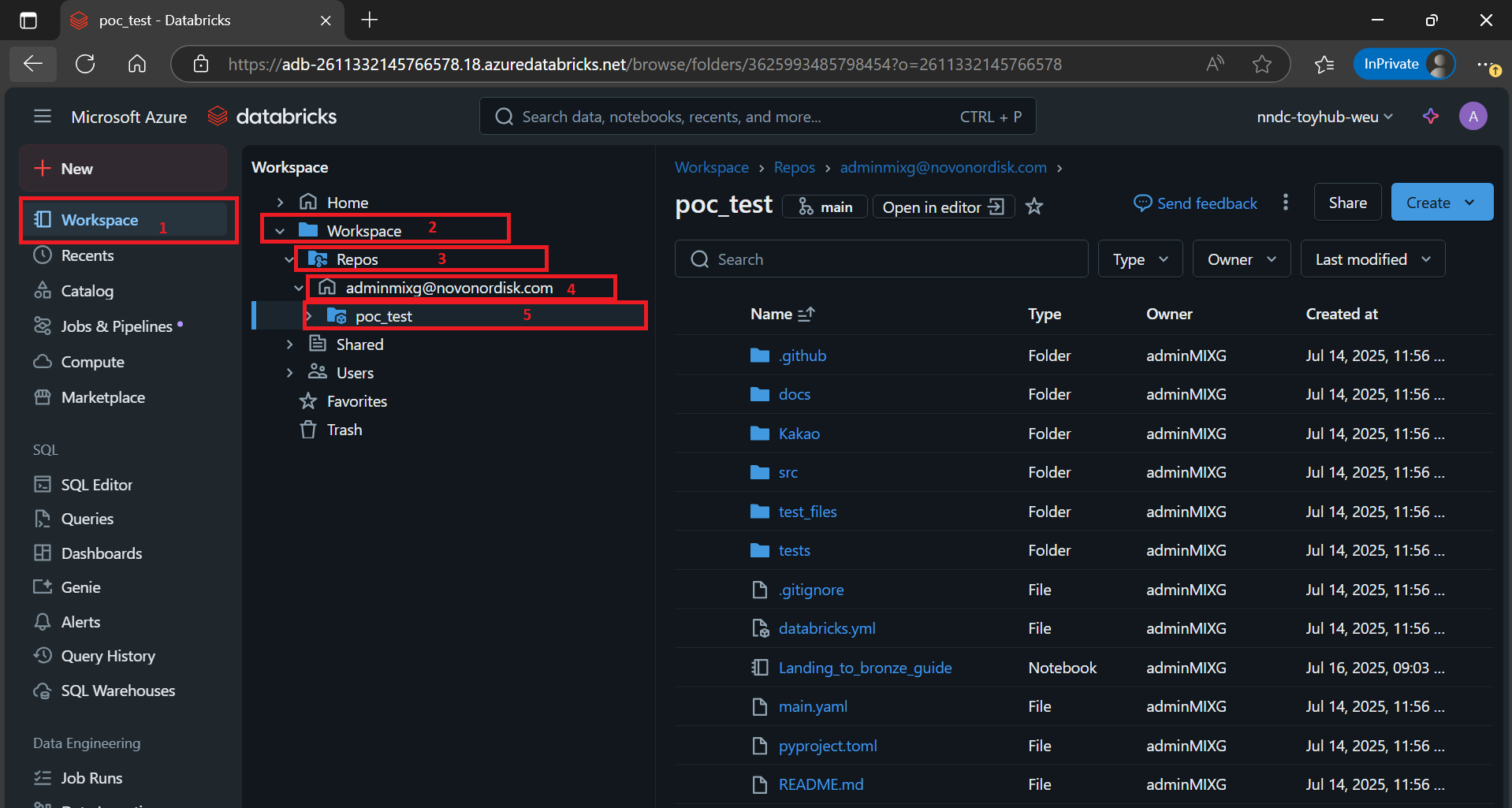1512x808 pixels.
Task: Open the tests folder
Action: coord(795,550)
